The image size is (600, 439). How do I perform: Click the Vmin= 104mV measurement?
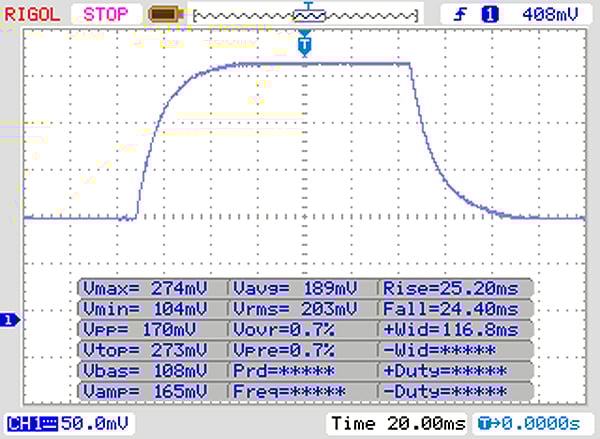145,308
